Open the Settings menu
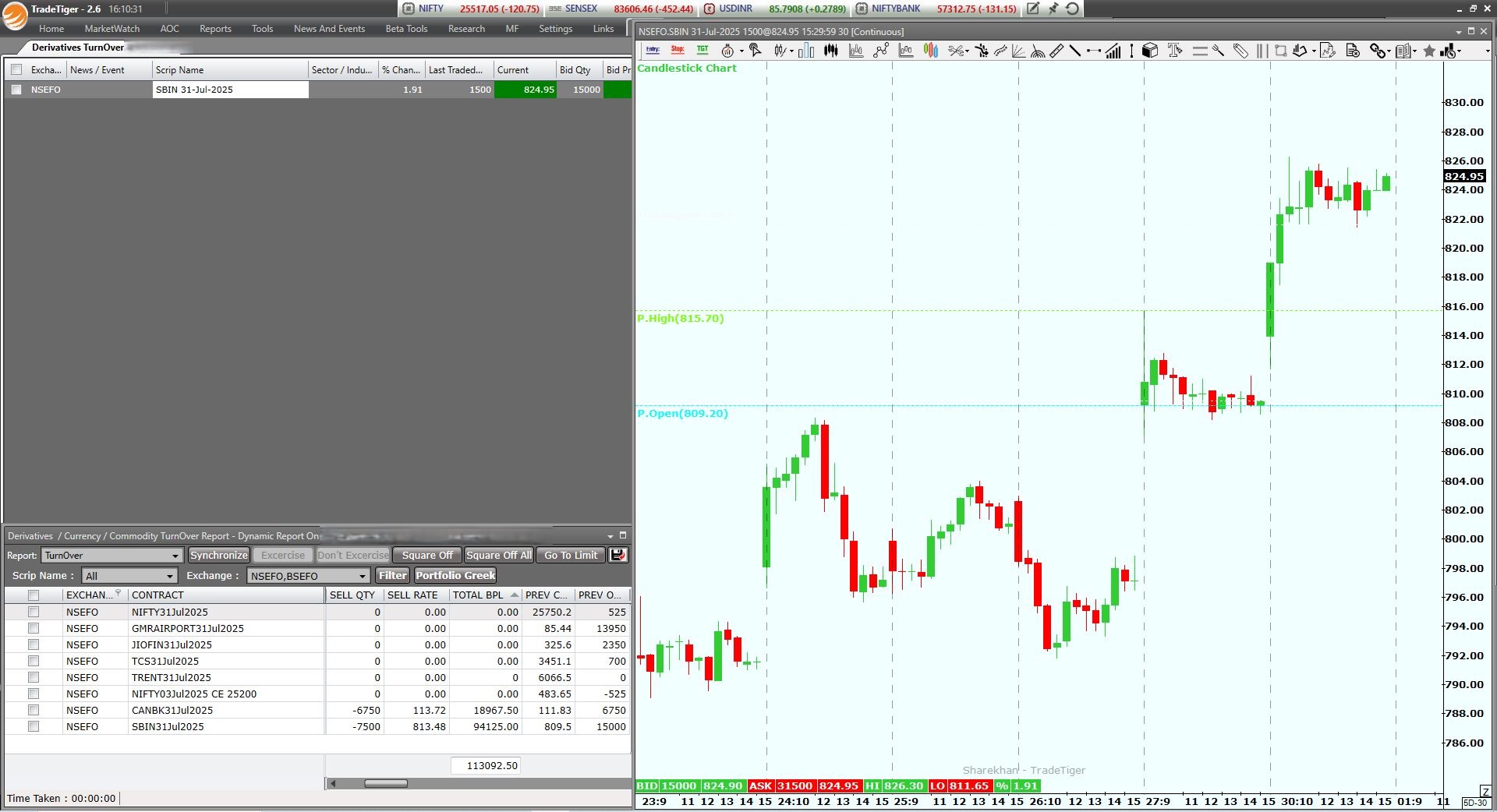Image resolution: width=1497 pixels, height=812 pixels. pyautogui.click(x=555, y=29)
